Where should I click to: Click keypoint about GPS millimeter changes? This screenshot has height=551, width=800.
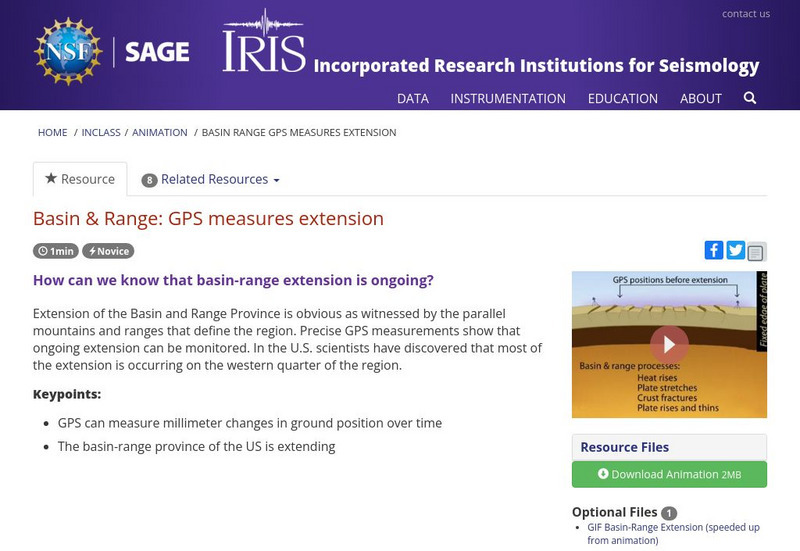tap(249, 423)
